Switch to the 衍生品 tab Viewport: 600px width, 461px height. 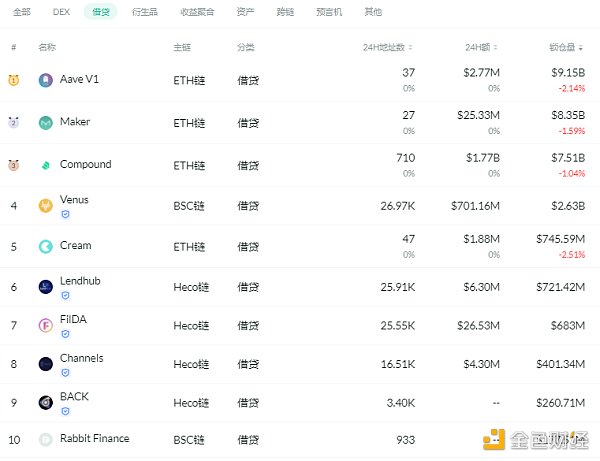coord(145,12)
